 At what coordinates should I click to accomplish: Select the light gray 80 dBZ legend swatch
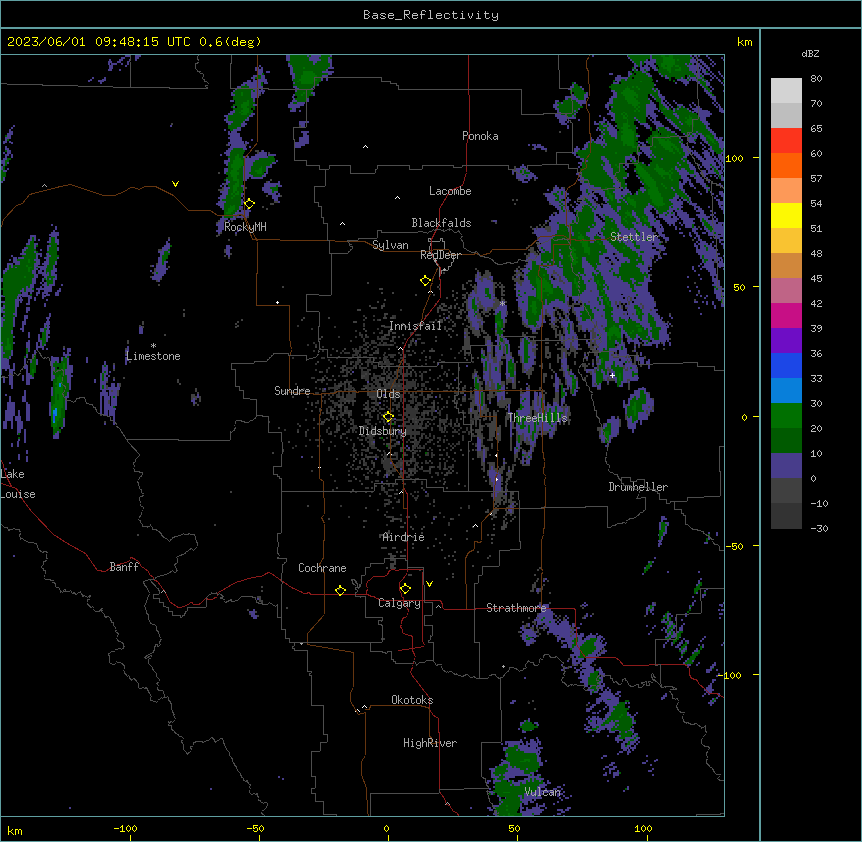pyautogui.click(x=786, y=90)
